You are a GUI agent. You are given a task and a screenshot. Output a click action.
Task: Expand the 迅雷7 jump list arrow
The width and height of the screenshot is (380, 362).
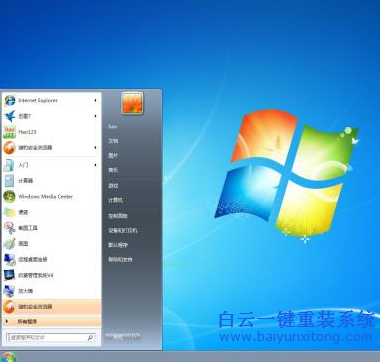click(95, 116)
